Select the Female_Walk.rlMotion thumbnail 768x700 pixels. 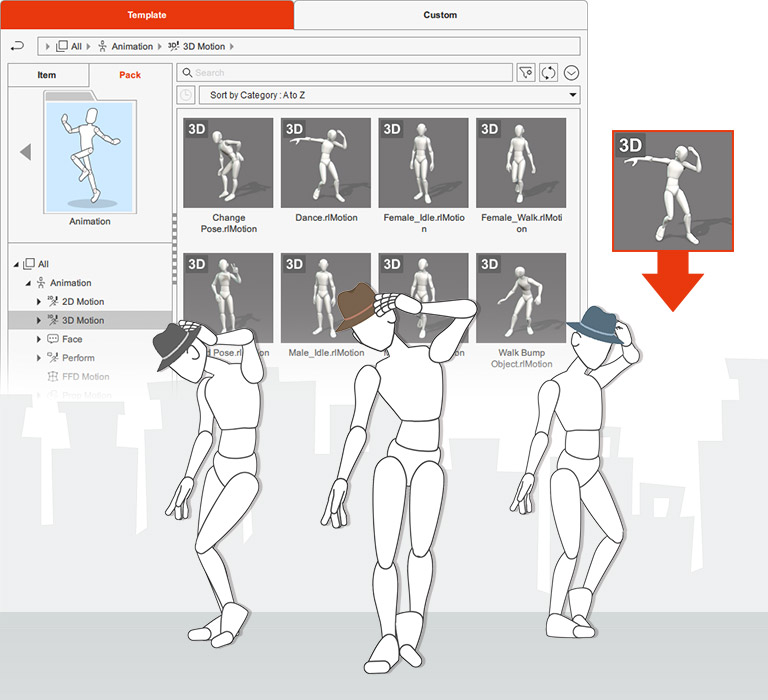pyautogui.click(x=522, y=163)
